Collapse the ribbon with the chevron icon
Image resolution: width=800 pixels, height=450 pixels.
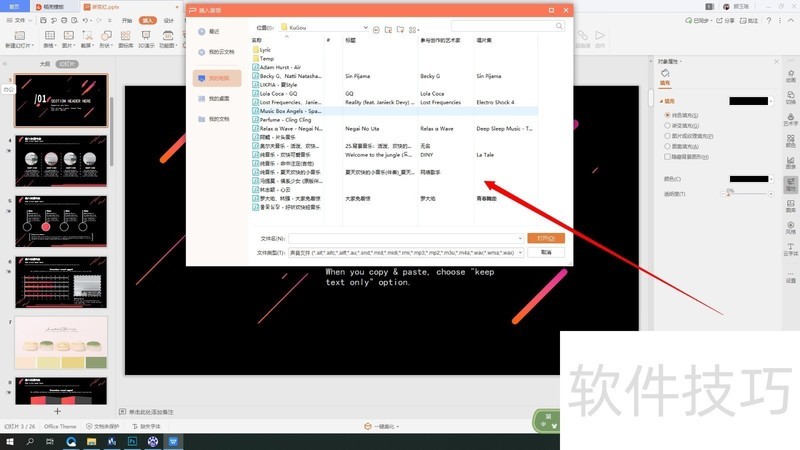[791, 20]
